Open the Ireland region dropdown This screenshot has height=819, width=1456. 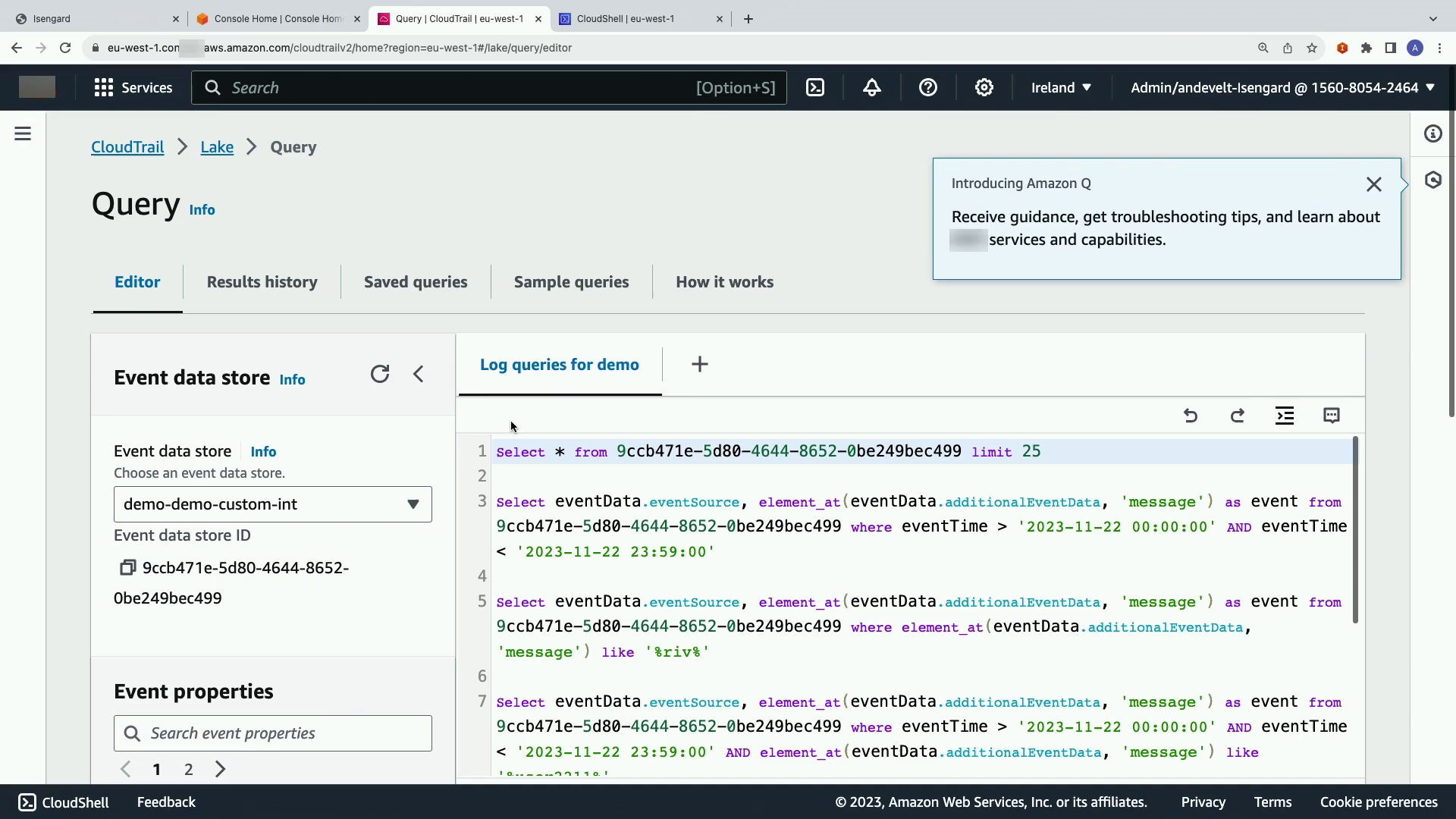click(x=1061, y=87)
